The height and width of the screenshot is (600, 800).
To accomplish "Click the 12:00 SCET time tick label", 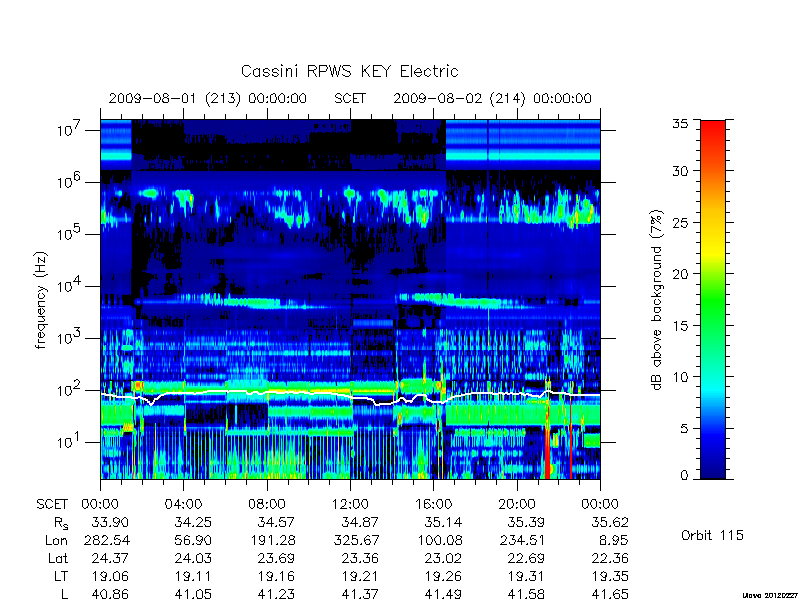I will pyautogui.click(x=350, y=504).
